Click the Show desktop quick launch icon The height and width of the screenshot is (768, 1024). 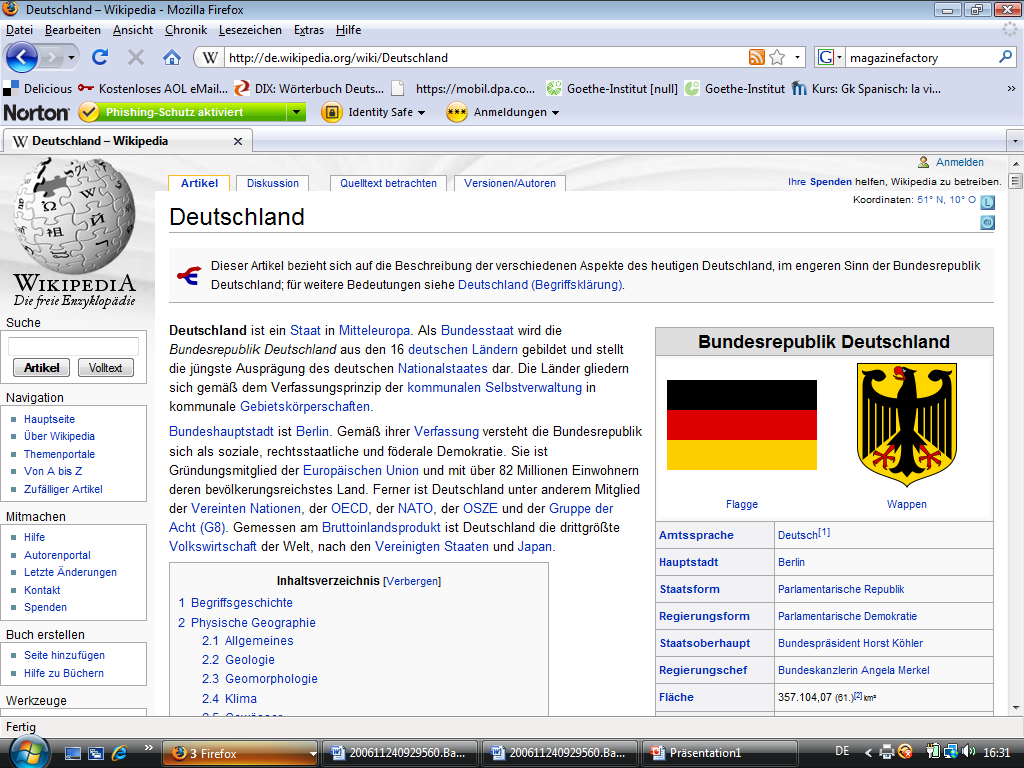pos(72,754)
